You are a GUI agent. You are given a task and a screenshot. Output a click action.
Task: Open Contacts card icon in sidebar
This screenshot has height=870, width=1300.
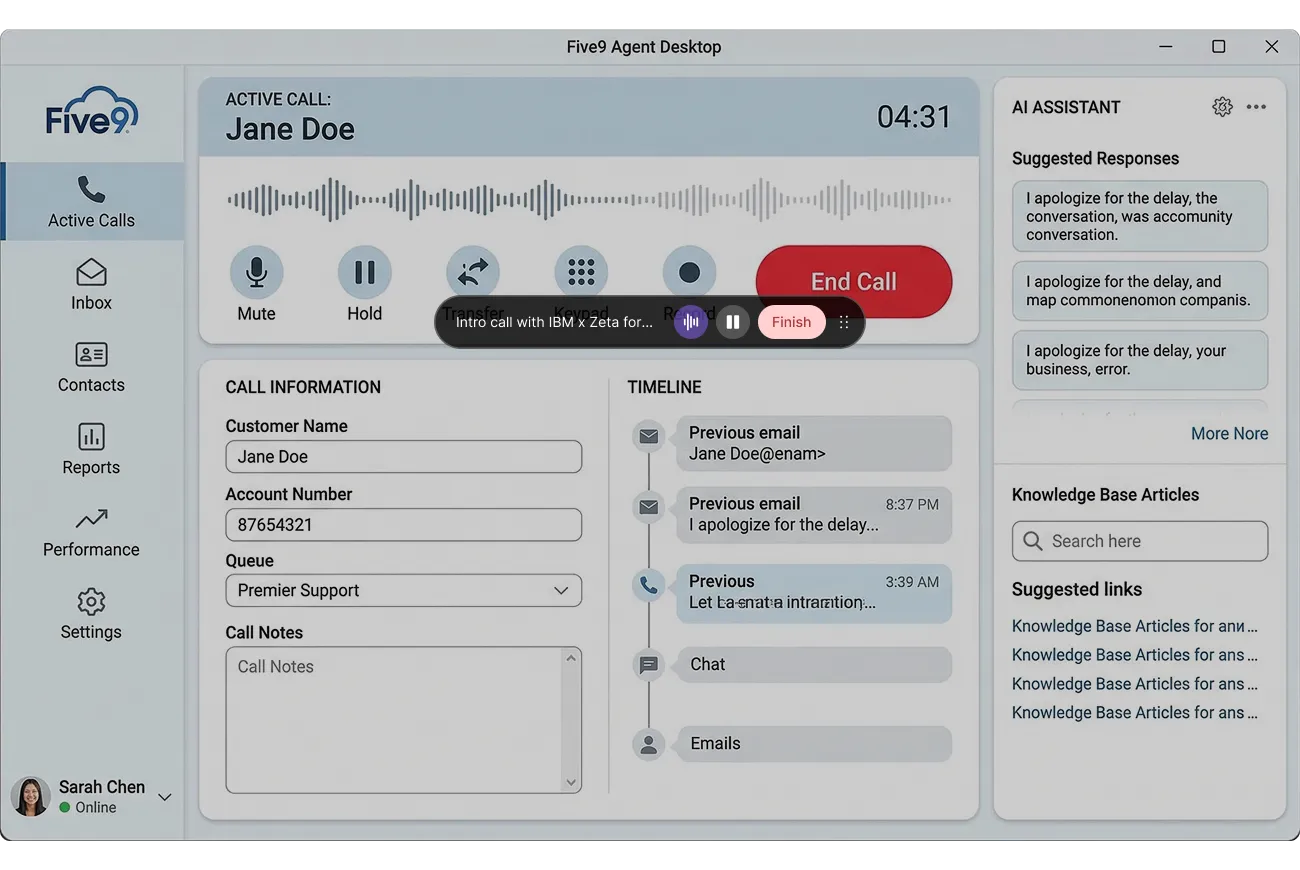click(91, 354)
